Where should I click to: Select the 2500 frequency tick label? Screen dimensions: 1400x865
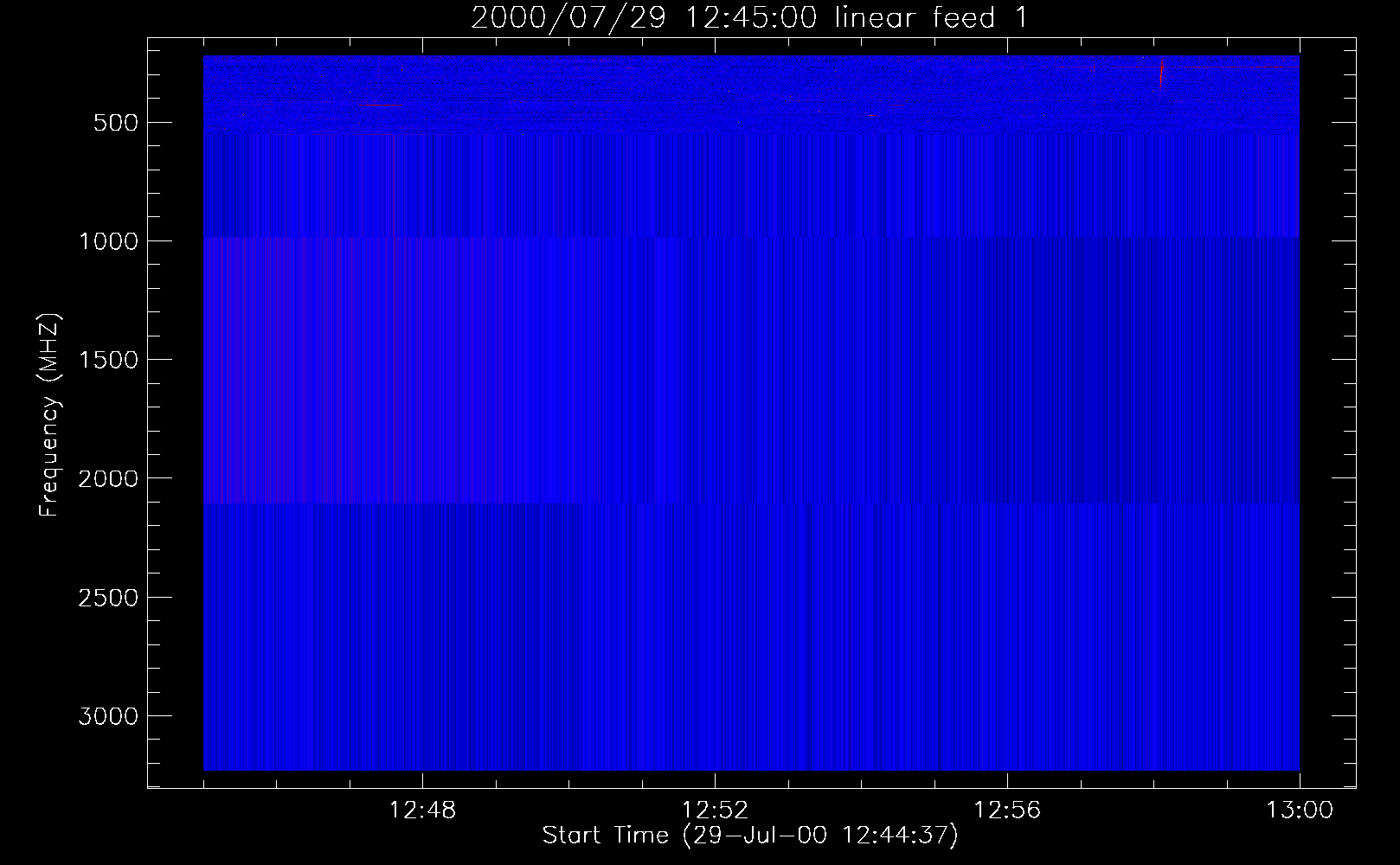pyautogui.click(x=108, y=598)
